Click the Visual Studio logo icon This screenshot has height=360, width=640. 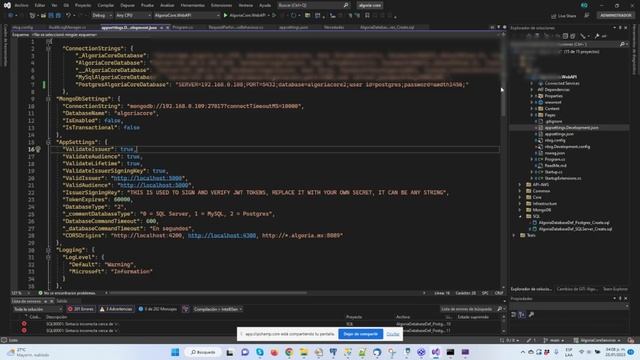[7, 5]
